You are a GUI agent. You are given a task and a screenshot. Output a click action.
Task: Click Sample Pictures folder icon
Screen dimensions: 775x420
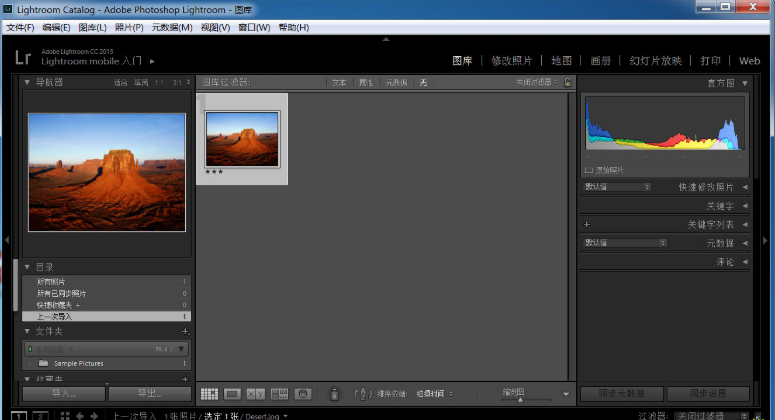tap(43, 363)
